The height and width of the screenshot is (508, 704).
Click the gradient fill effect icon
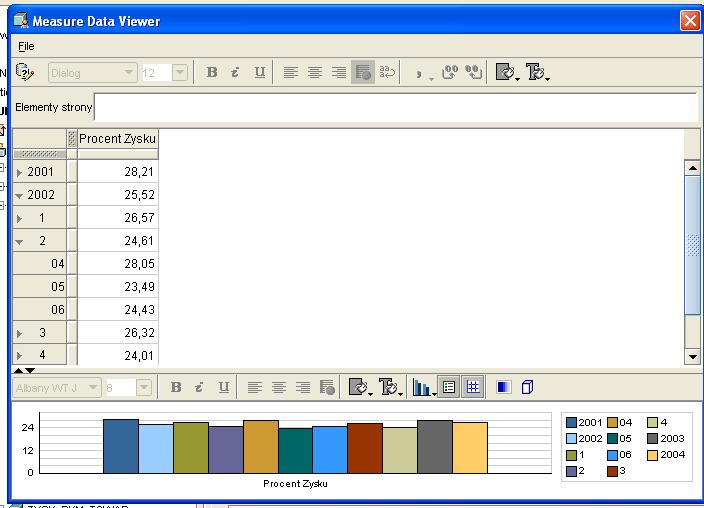point(503,387)
